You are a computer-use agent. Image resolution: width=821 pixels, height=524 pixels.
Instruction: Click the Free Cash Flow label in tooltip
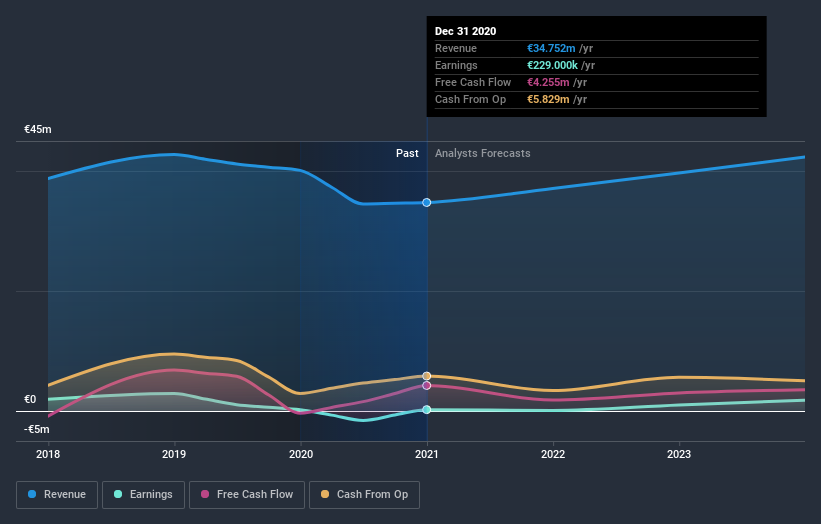(473, 82)
